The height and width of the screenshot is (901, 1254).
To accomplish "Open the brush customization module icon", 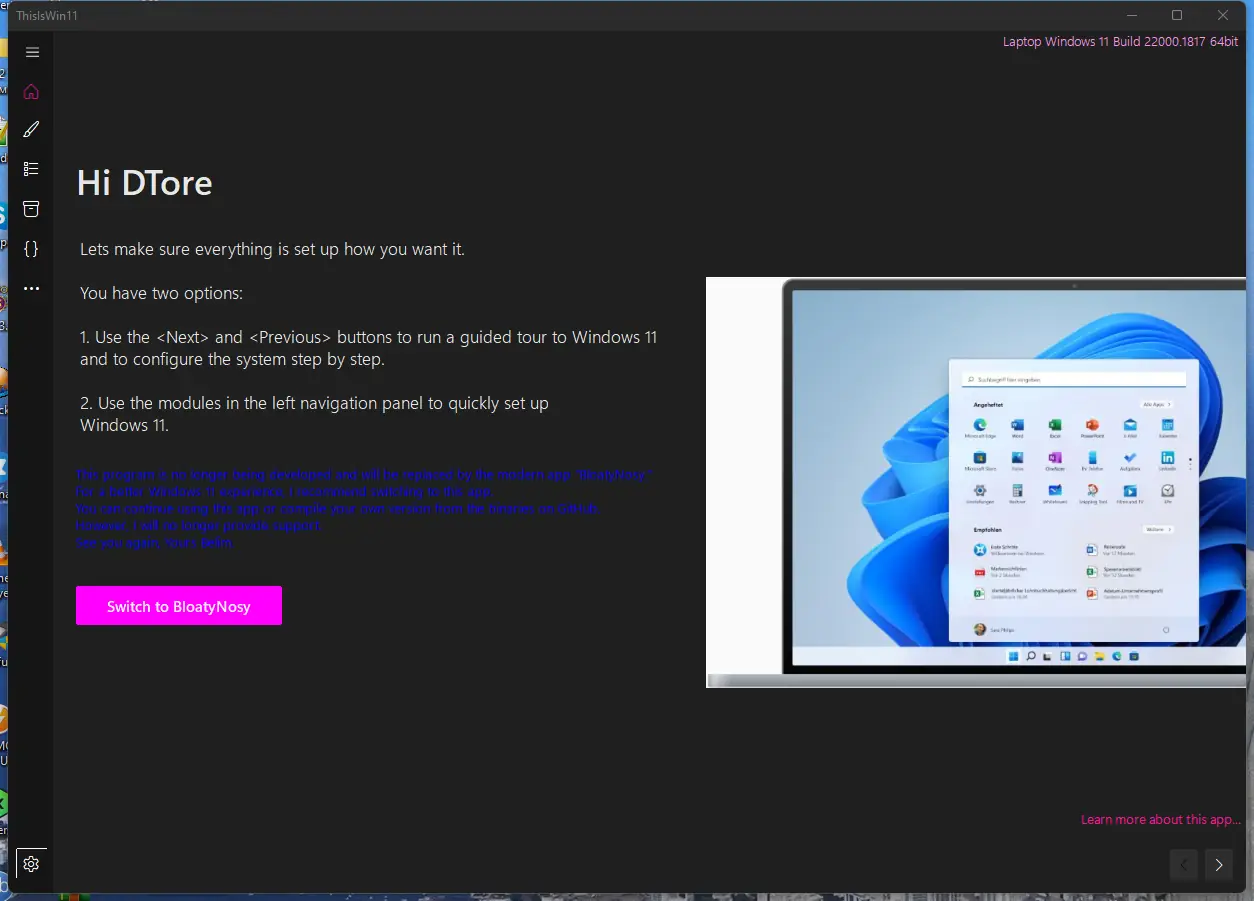I will point(31,130).
